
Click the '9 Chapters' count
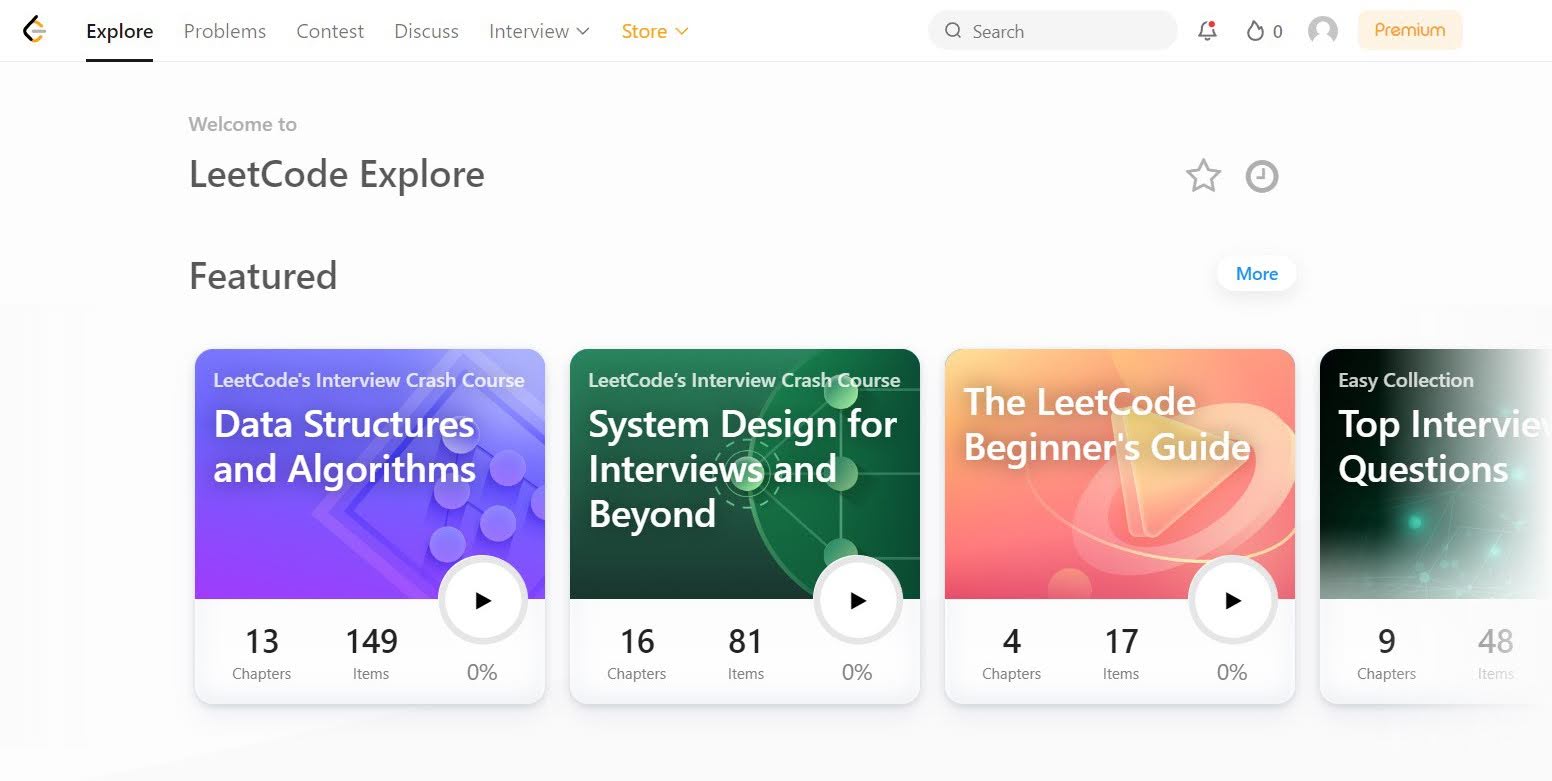1387,654
